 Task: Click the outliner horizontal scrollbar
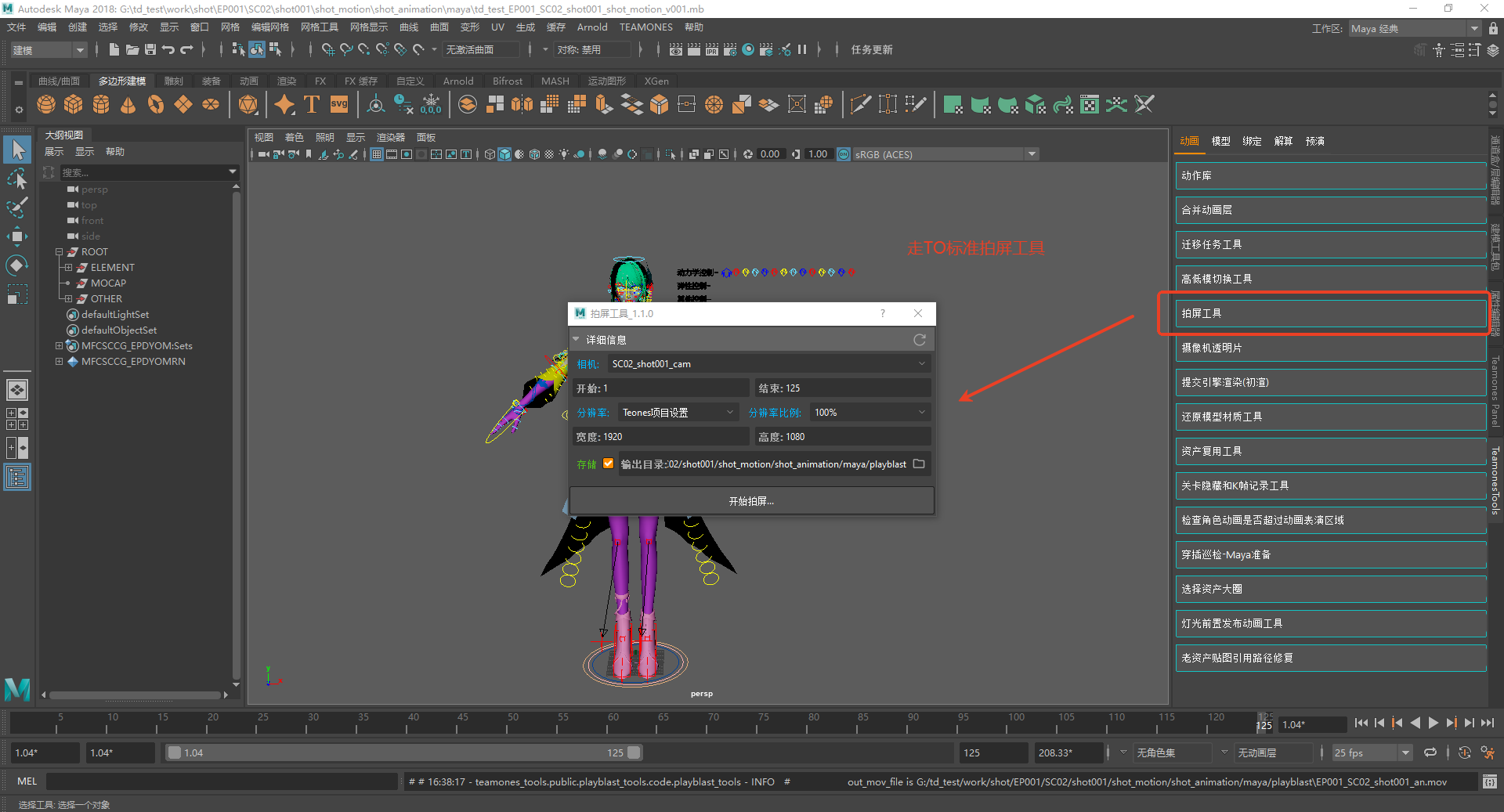click(135, 695)
